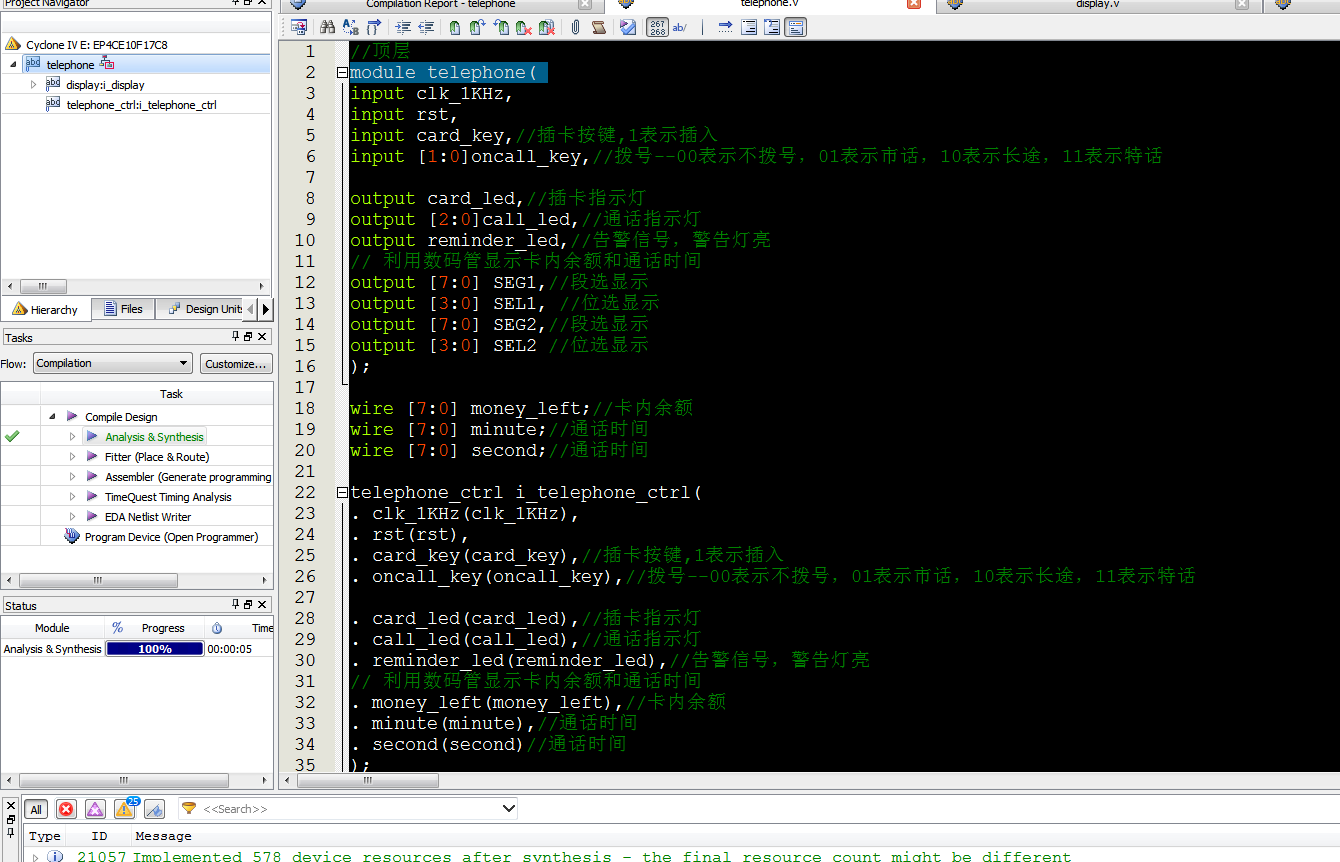
Task: Click the first editor toolbar icon at left
Action: (298, 27)
